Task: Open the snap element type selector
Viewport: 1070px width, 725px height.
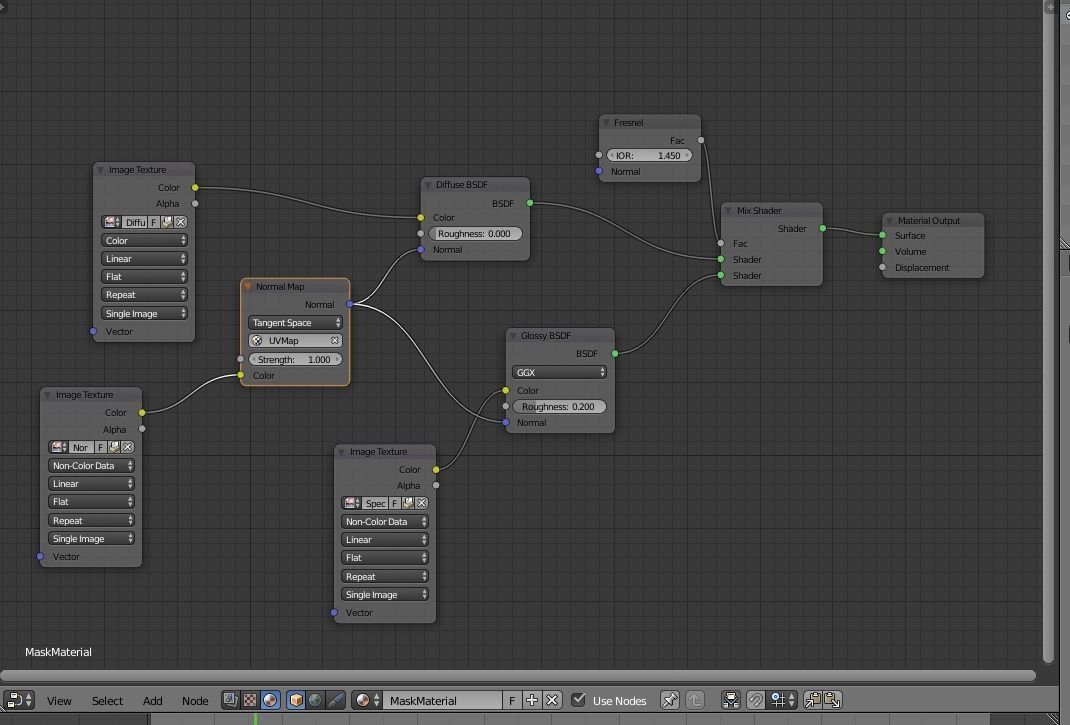Action: 782,700
